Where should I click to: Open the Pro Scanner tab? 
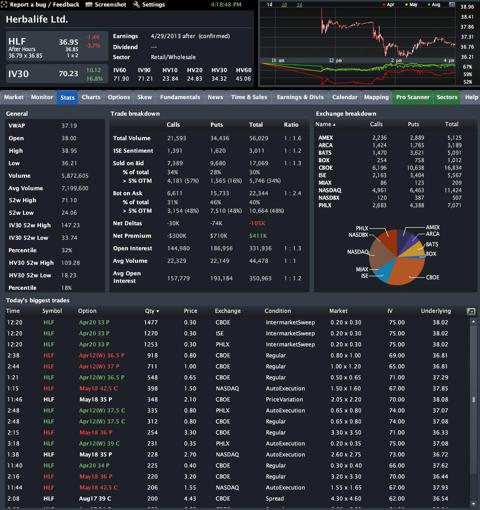click(413, 97)
